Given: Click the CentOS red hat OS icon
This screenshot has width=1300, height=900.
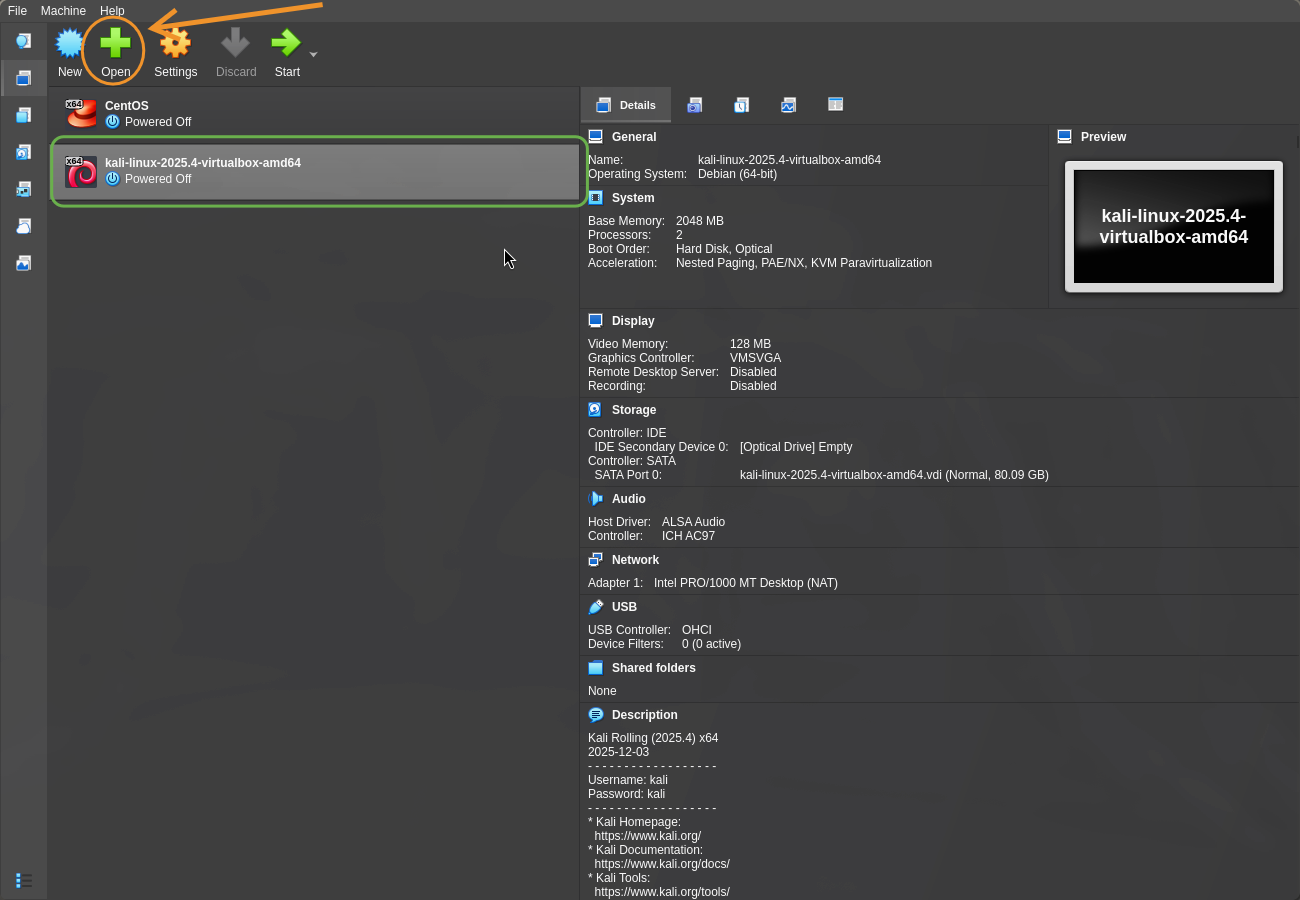Looking at the screenshot, I should pos(81,114).
